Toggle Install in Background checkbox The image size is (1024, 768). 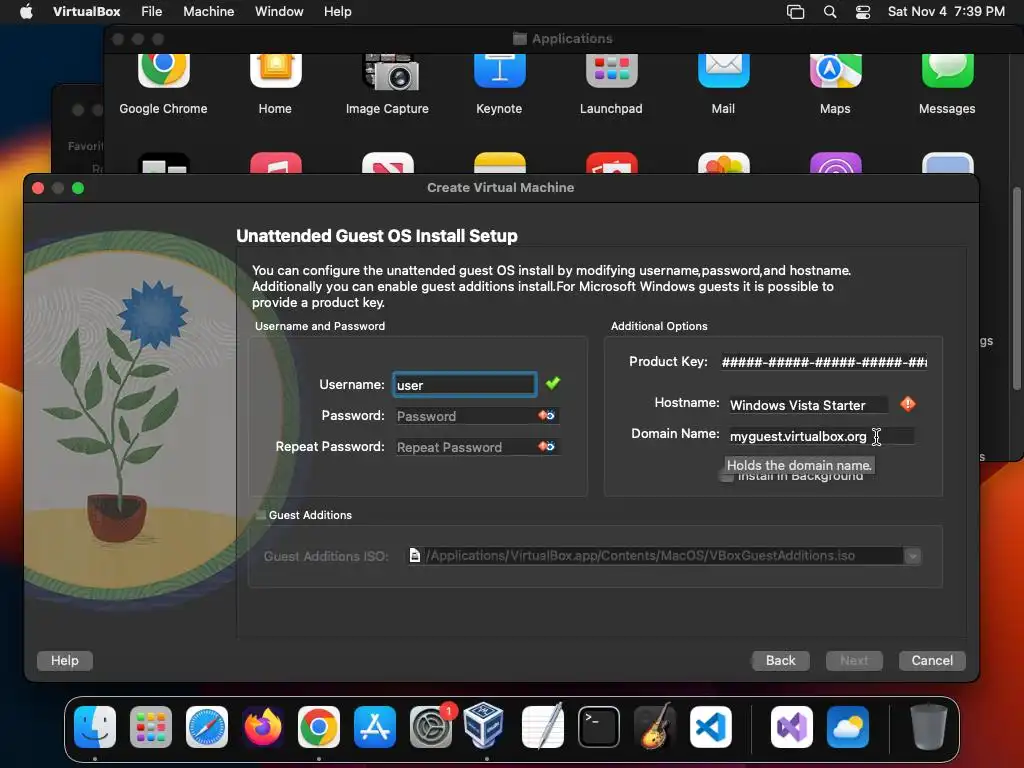pos(726,476)
